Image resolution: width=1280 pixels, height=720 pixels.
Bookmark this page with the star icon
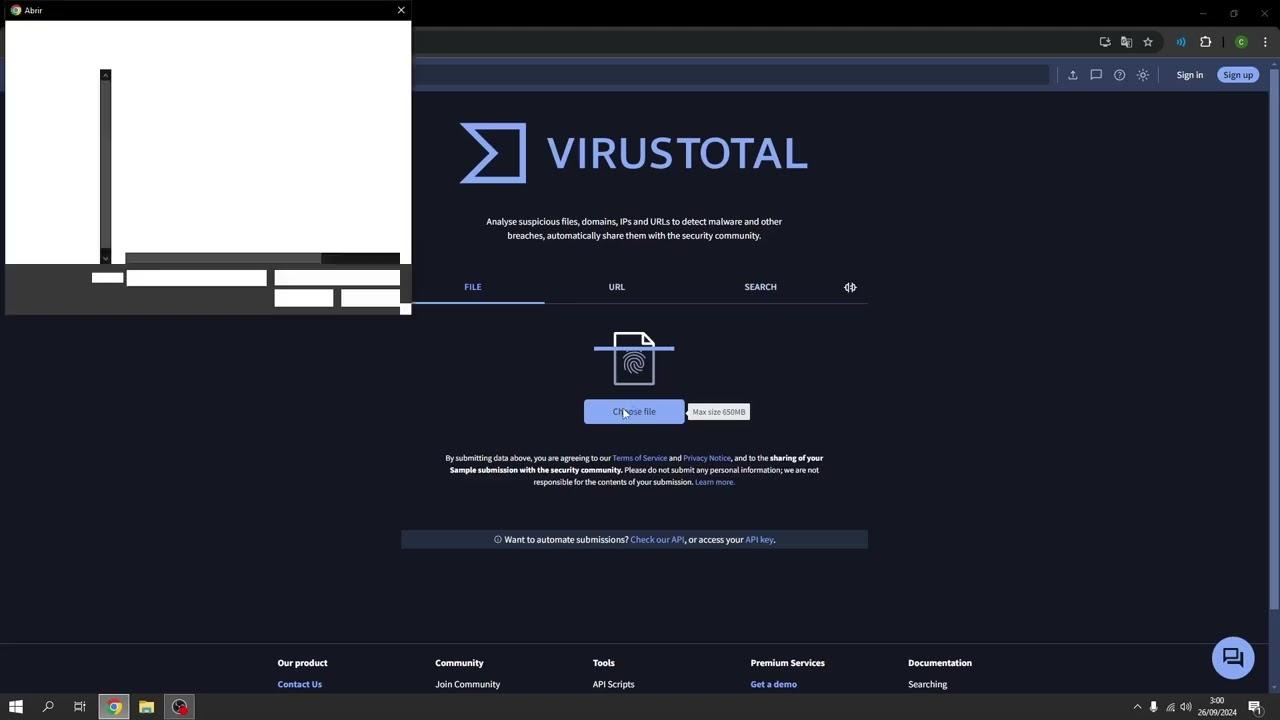(x=1148, y=42)
